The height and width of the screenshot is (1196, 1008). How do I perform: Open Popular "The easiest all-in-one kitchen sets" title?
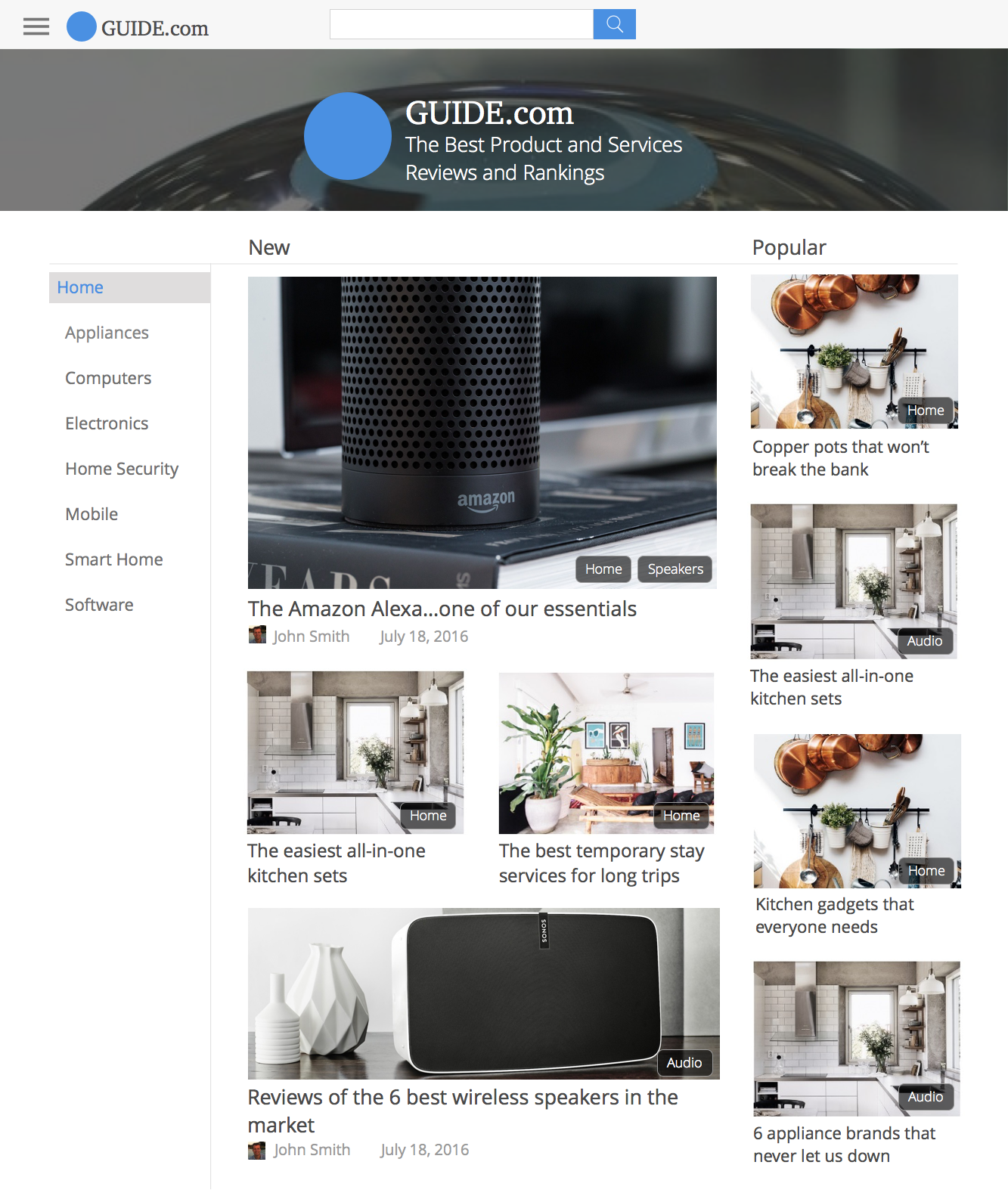(x=832, y=687)
